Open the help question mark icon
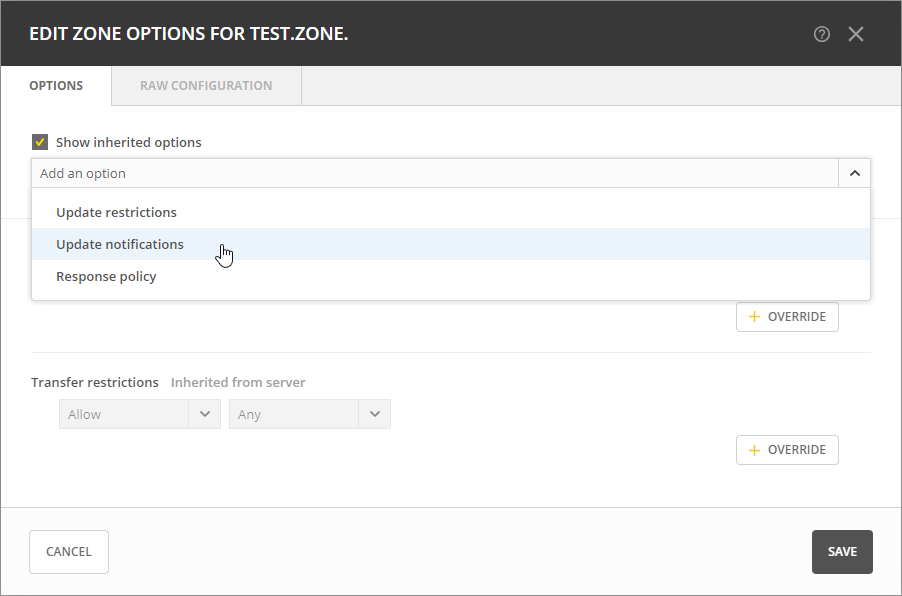This screenshot has height=596, width=902. pyautogui.click(x=821, y=34)
